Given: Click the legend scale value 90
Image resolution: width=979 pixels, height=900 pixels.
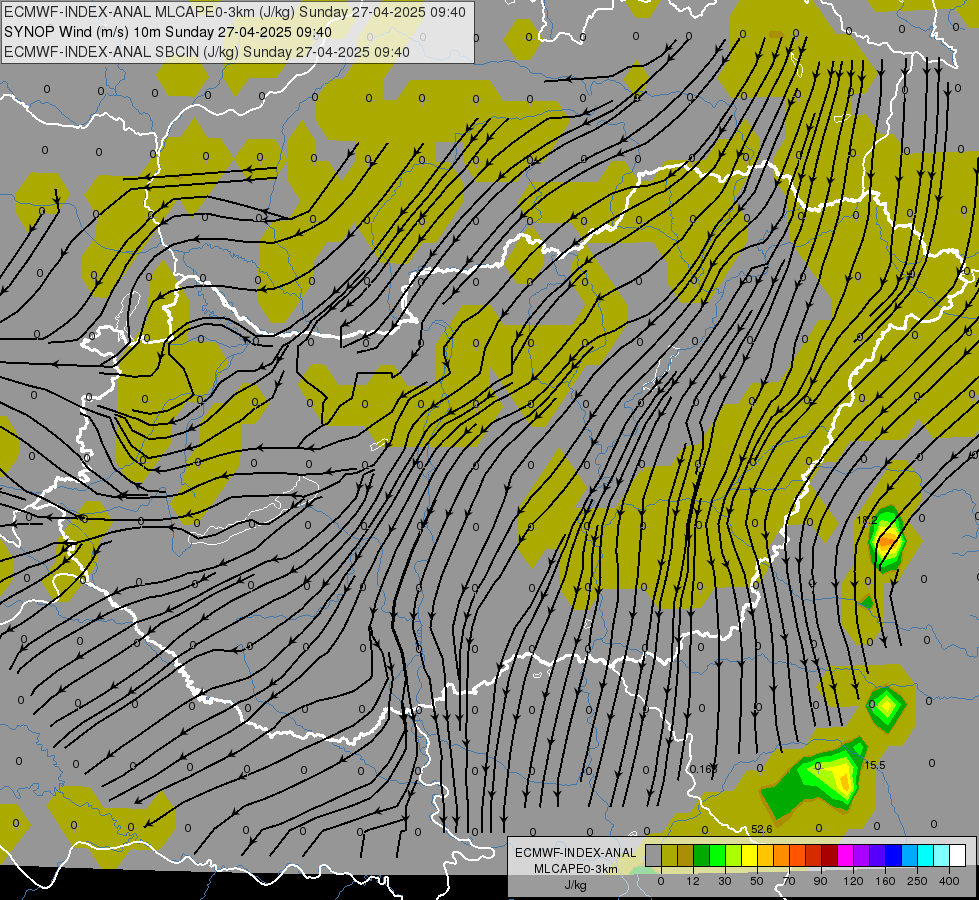Looking at the screenshot, I should pyautogui.click(x=821, y=881).
